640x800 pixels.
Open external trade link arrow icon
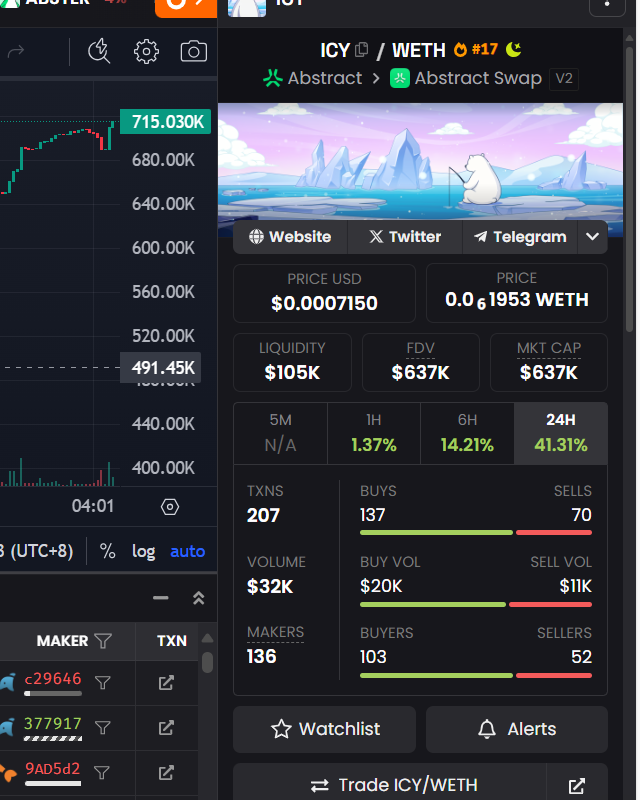[577, 786]
